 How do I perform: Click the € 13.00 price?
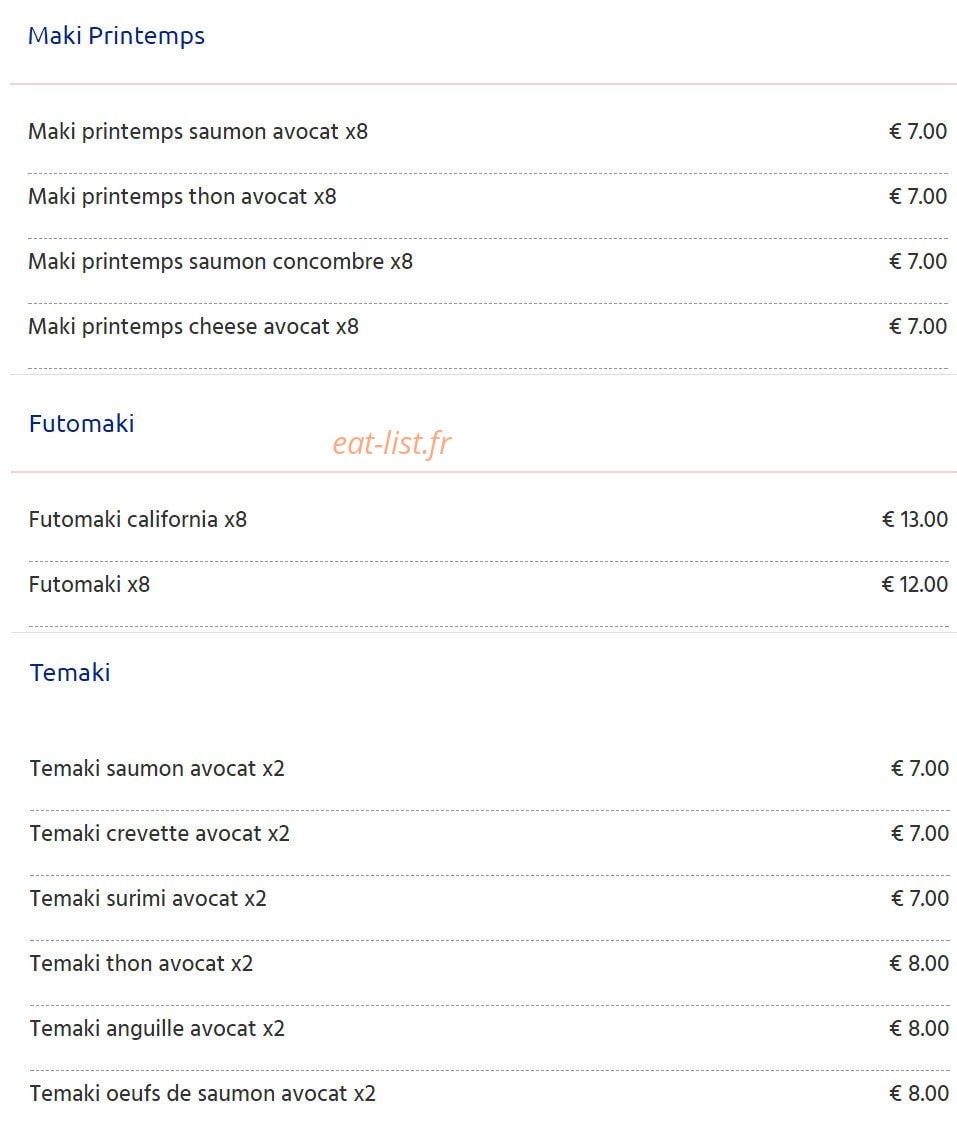[x=914, y=519]
